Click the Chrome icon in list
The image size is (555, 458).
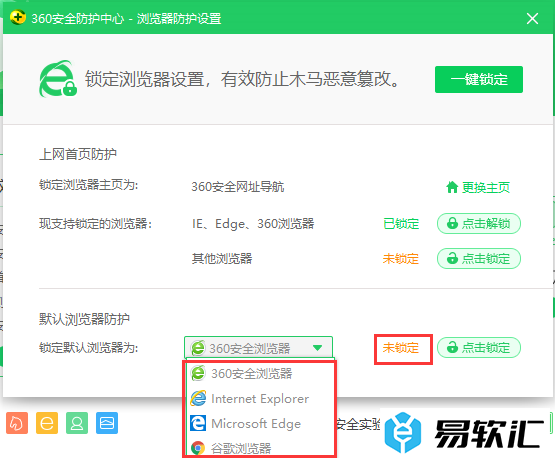click(198, 448)
